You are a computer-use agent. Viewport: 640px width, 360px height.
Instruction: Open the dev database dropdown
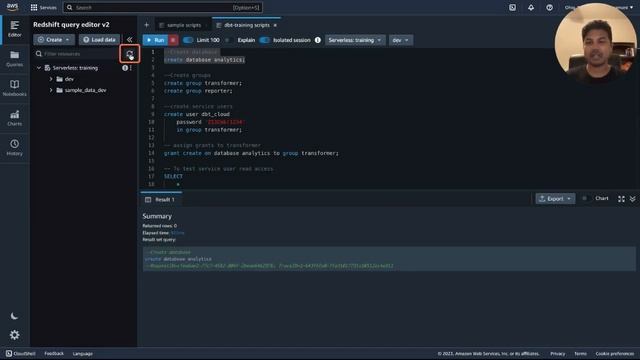(400, 40)
